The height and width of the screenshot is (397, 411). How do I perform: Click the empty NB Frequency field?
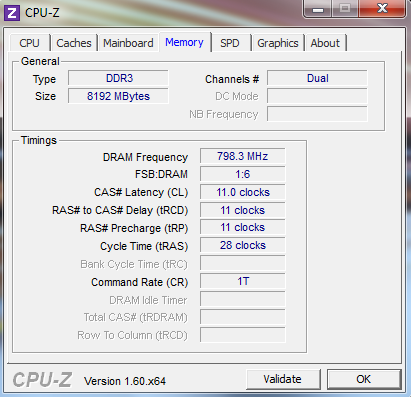point(317,114)
